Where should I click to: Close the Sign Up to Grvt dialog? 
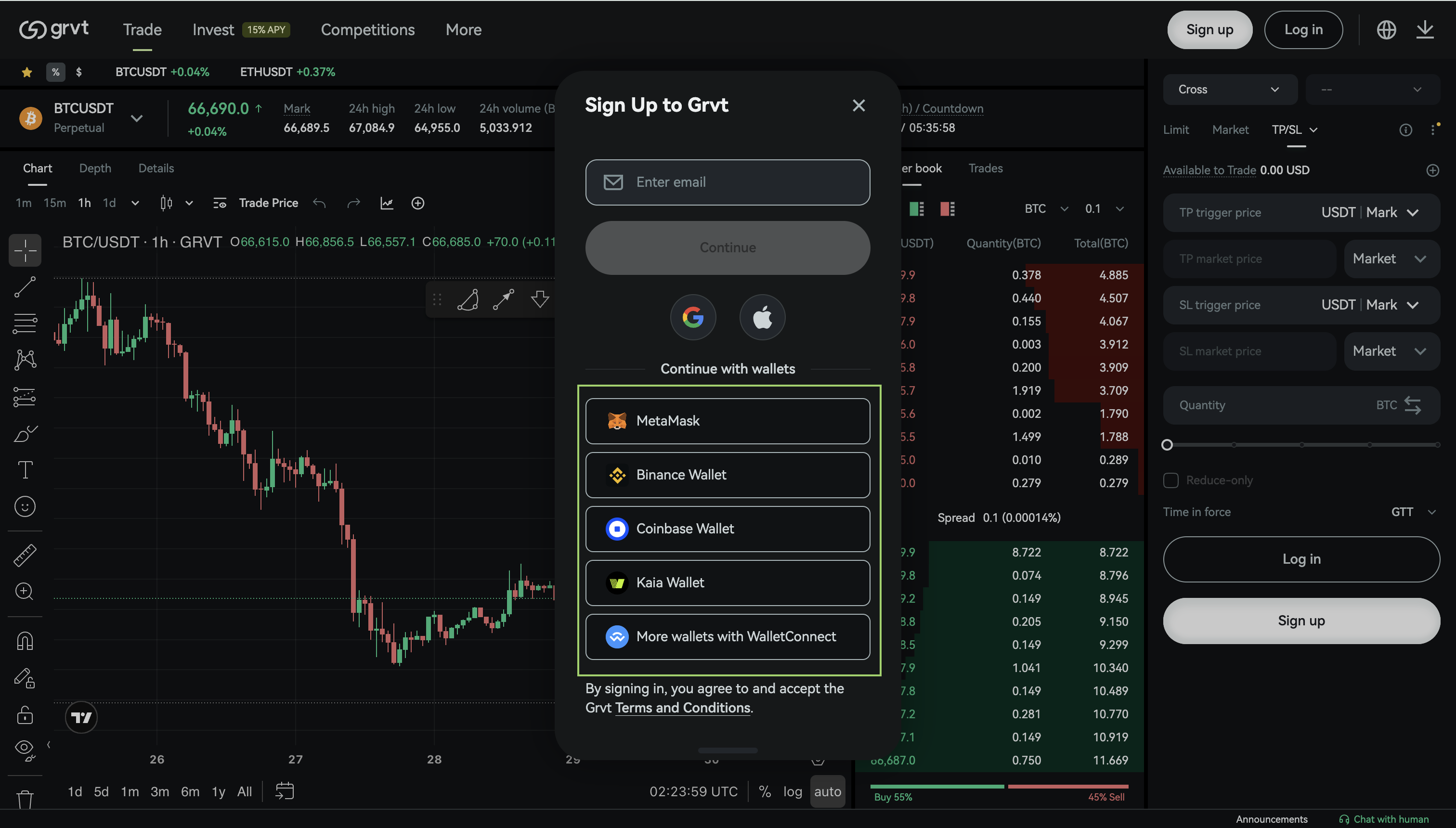tap(859, 105)
